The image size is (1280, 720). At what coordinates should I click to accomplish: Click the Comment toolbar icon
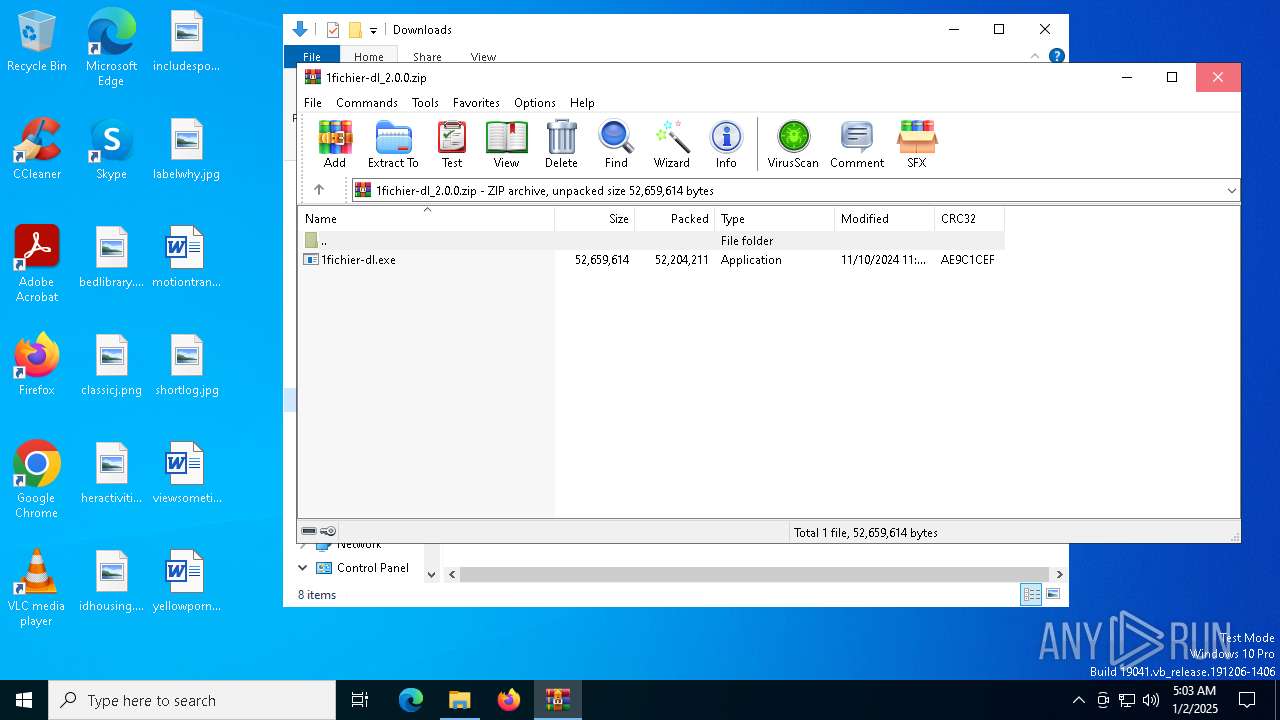point(857,144)
